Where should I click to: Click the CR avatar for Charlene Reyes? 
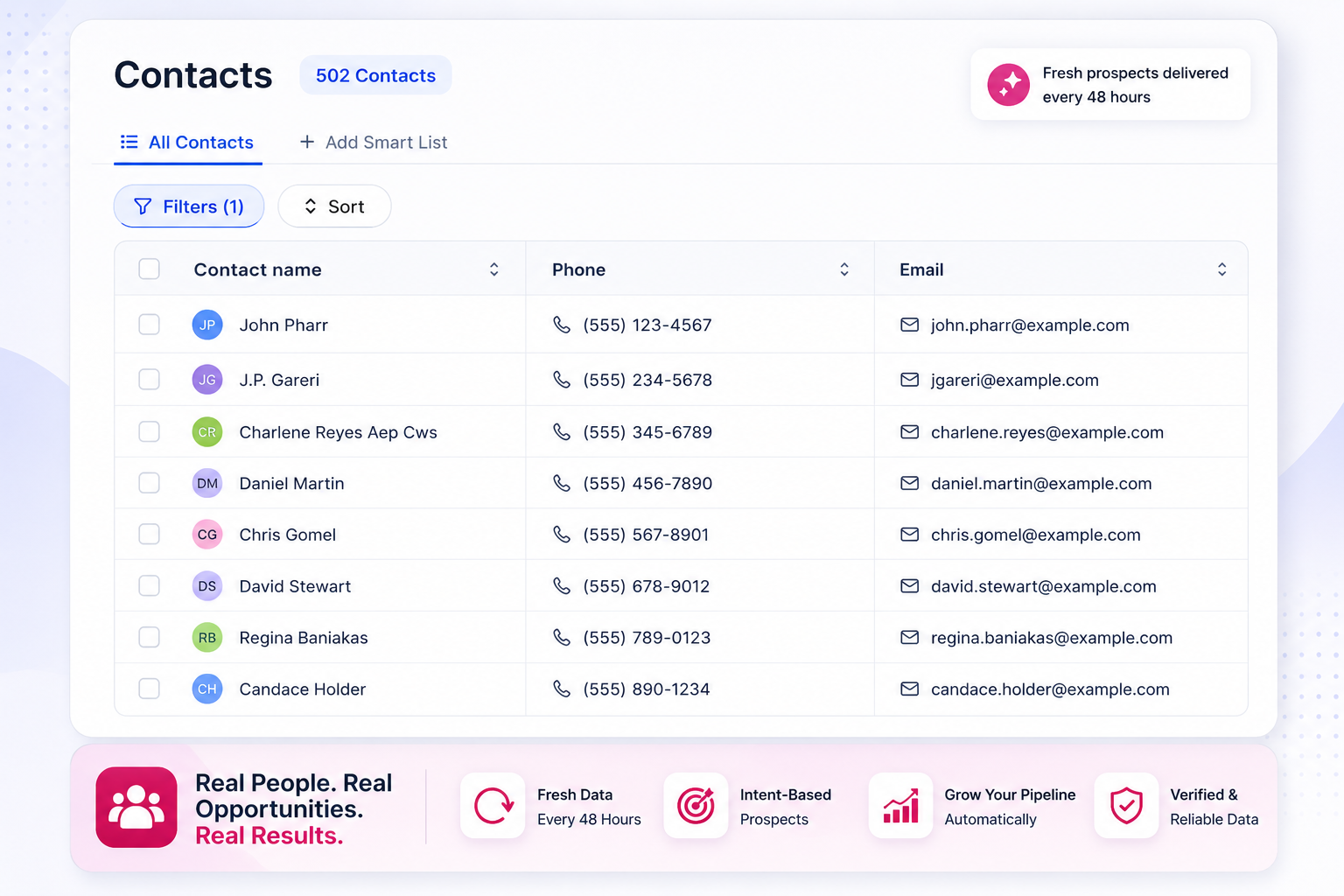pos(207,432)
